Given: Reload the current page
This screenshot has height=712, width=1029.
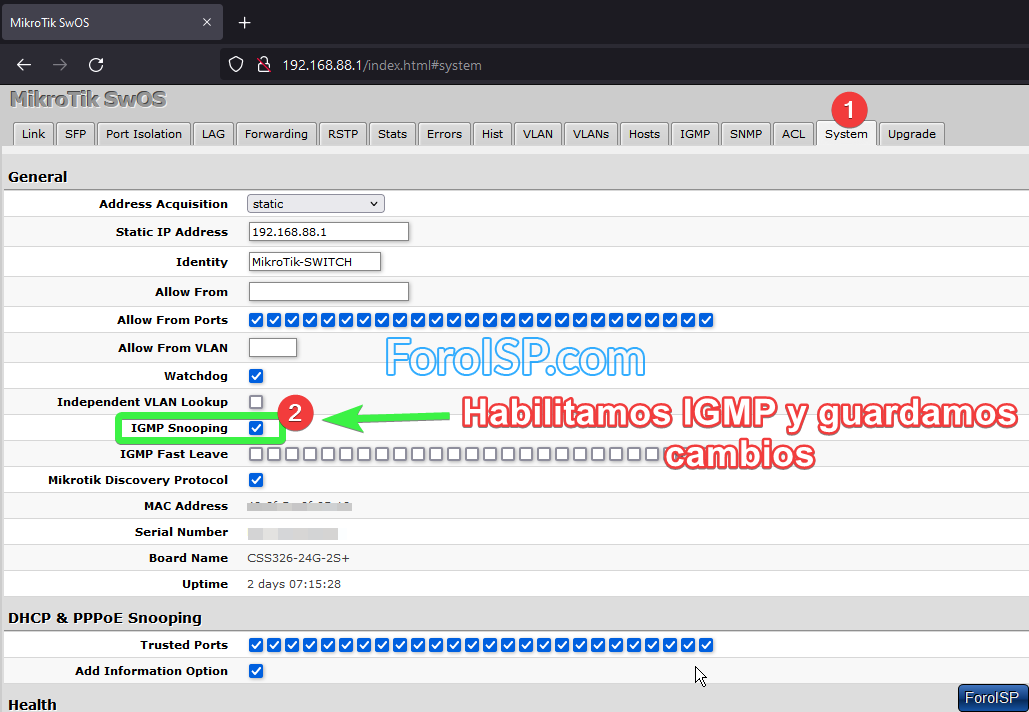Looking at the screenshot, I should pos(96,64).
